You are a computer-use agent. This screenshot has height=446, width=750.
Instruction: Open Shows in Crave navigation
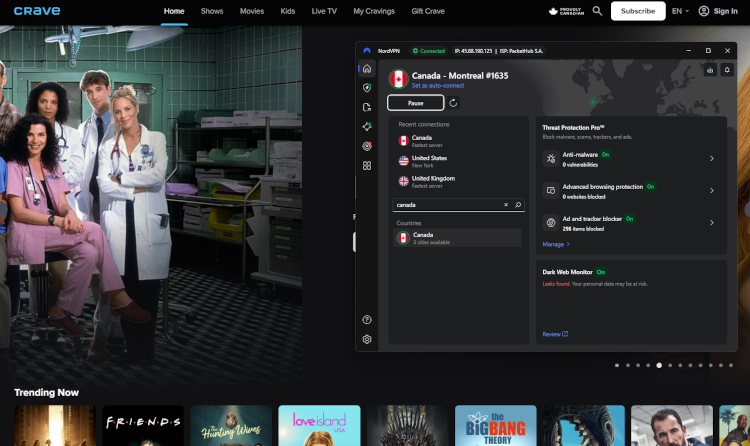(x=212, y=11)
